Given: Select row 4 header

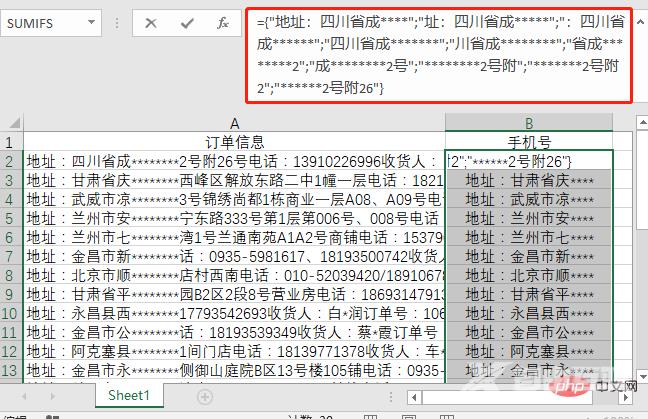Looking at the screenshot, I should coord(12,199).
